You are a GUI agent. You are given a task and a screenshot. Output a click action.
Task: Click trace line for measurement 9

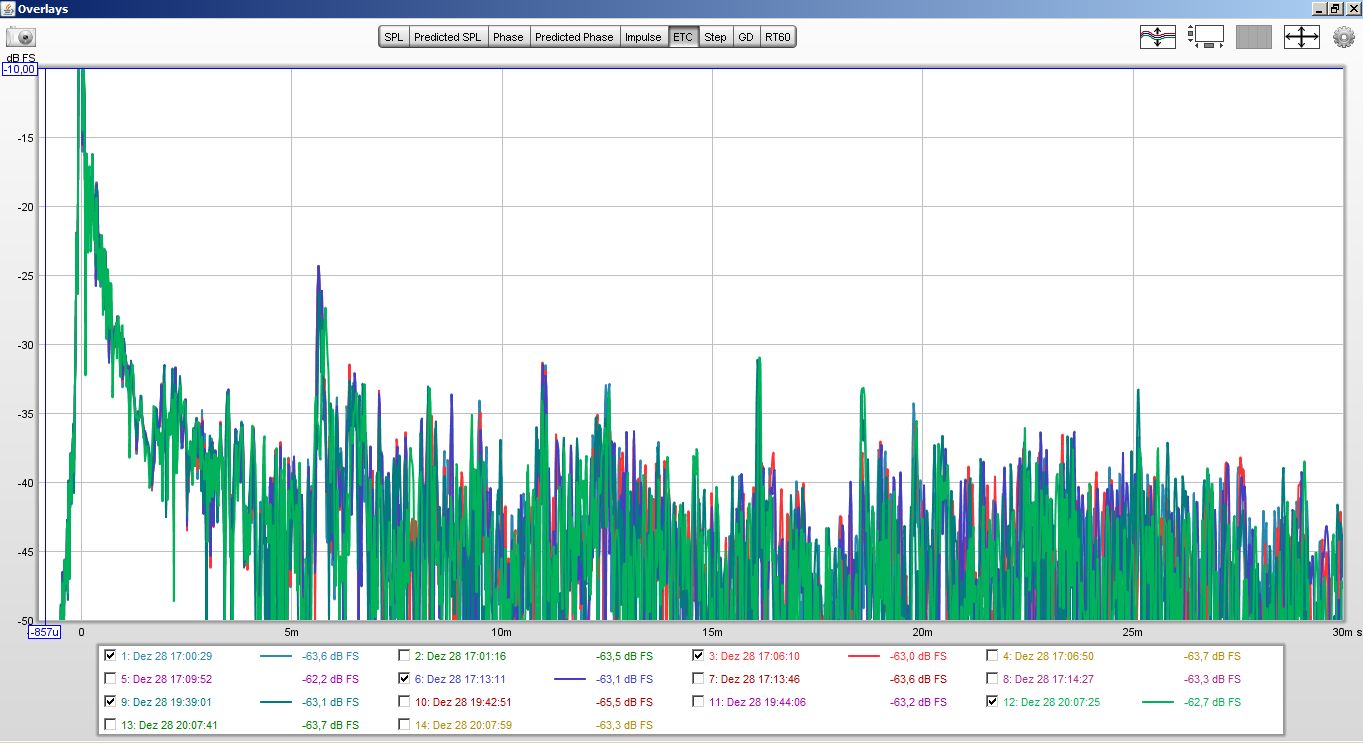tap(275, 703)
